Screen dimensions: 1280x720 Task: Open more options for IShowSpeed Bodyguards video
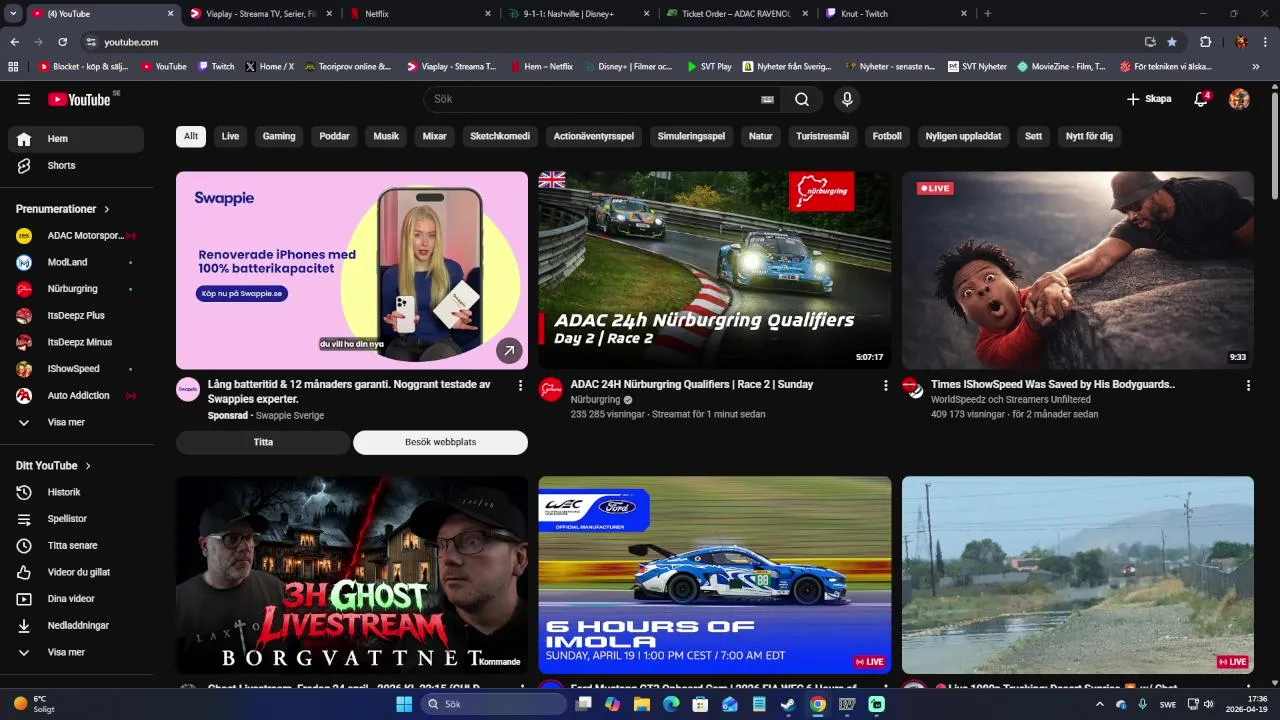1248,385
